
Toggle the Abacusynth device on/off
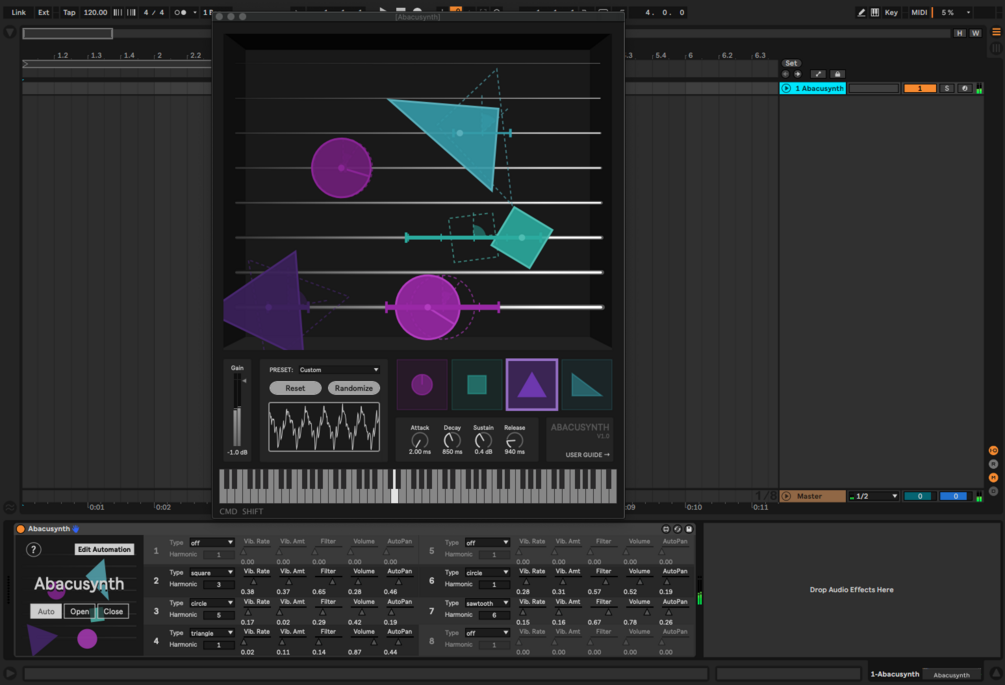(x=21, y=529)
